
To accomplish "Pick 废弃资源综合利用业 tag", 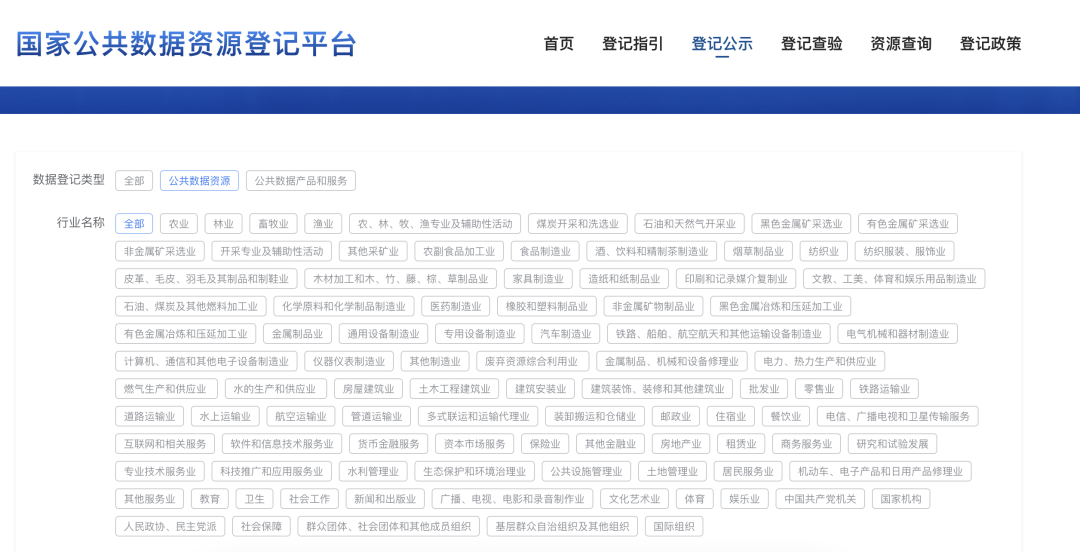I will (x=533, y=361).
